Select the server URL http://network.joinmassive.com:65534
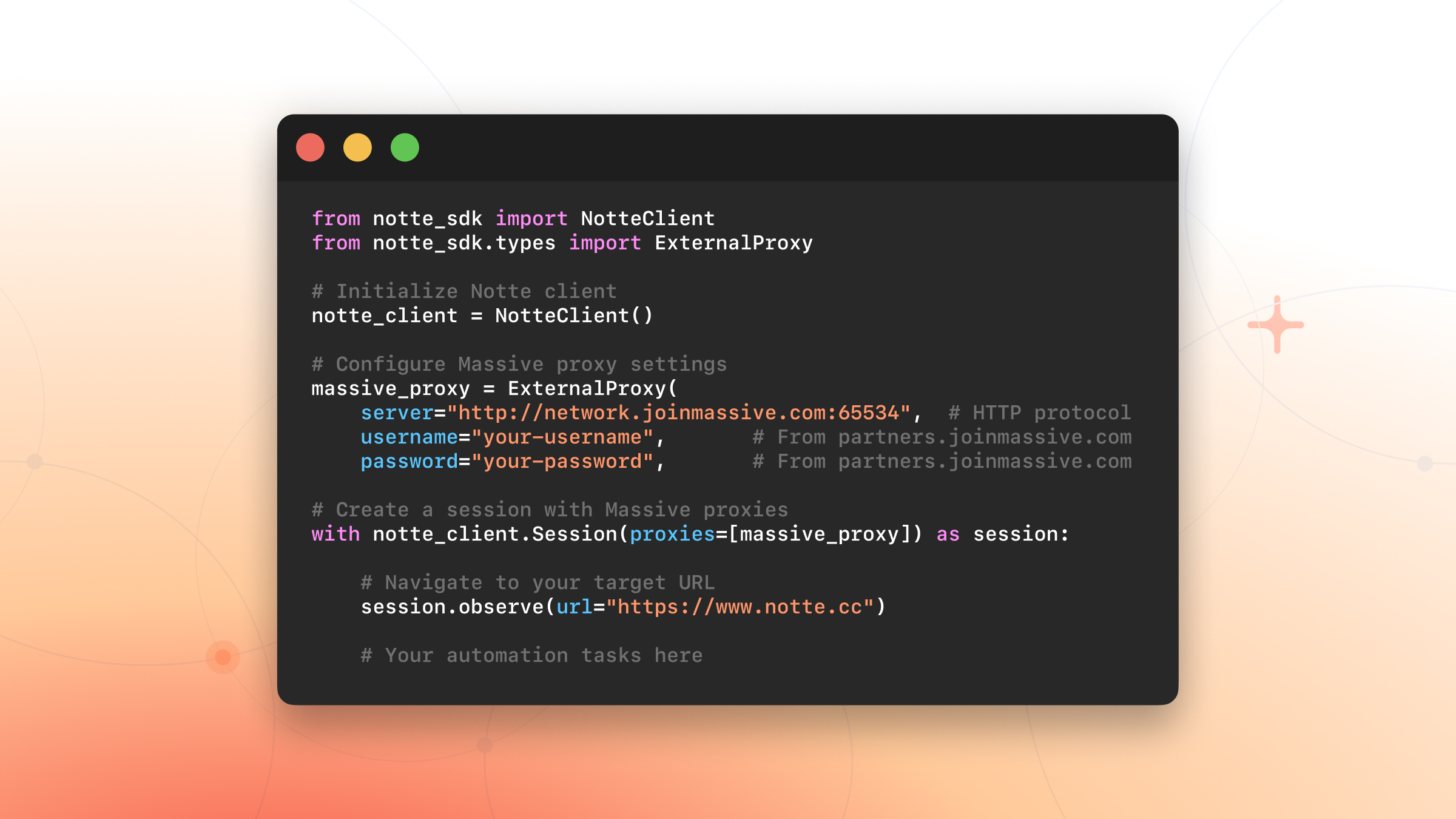Screen dimensions: 1456x819 coord(679,413)
